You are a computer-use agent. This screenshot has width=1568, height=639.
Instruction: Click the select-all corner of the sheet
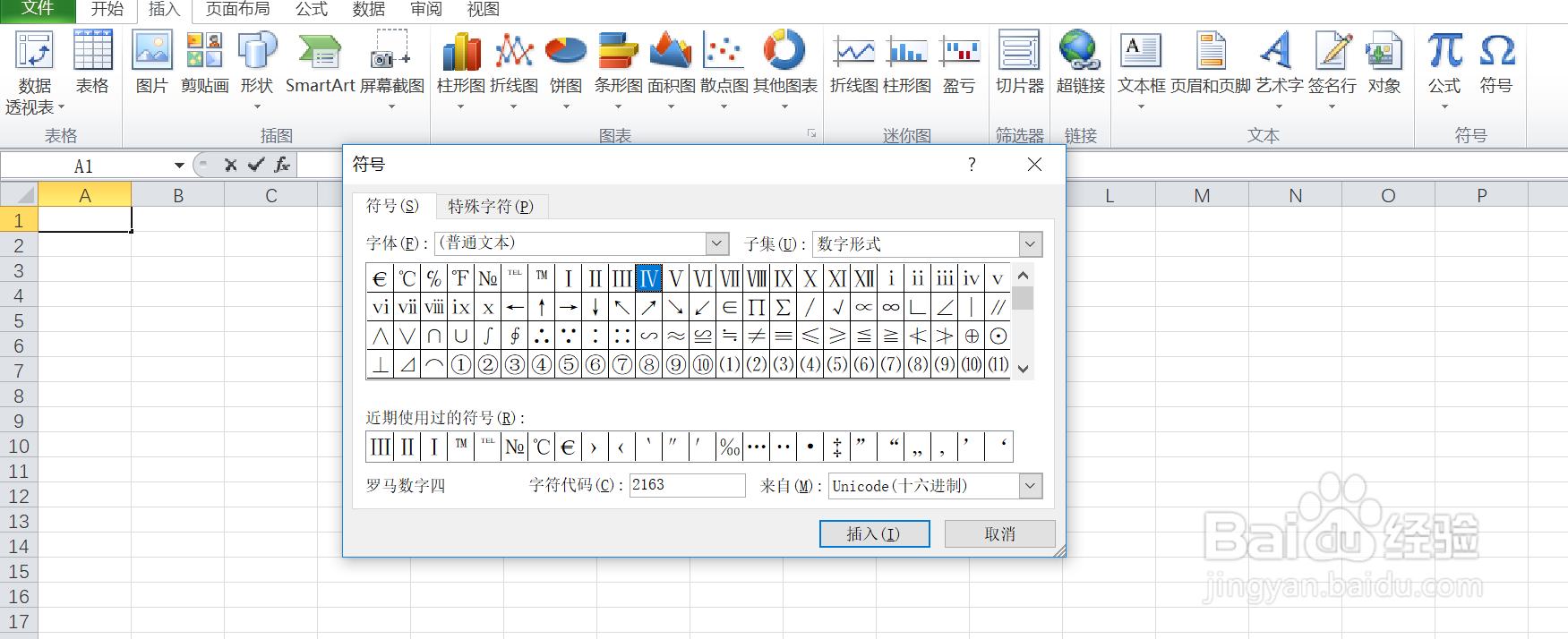(19, 194)
